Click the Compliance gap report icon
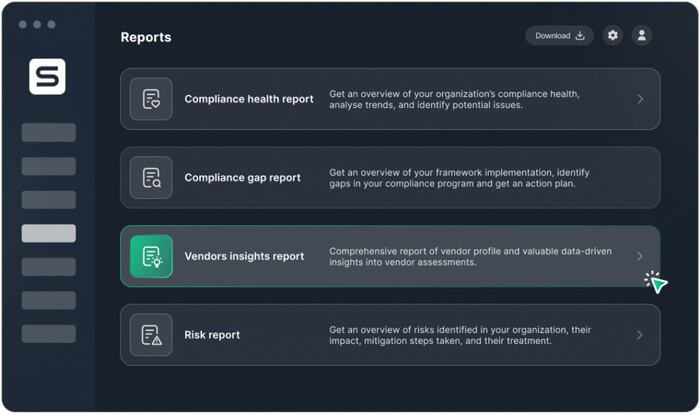700x415 pixels. pos(151,178)
